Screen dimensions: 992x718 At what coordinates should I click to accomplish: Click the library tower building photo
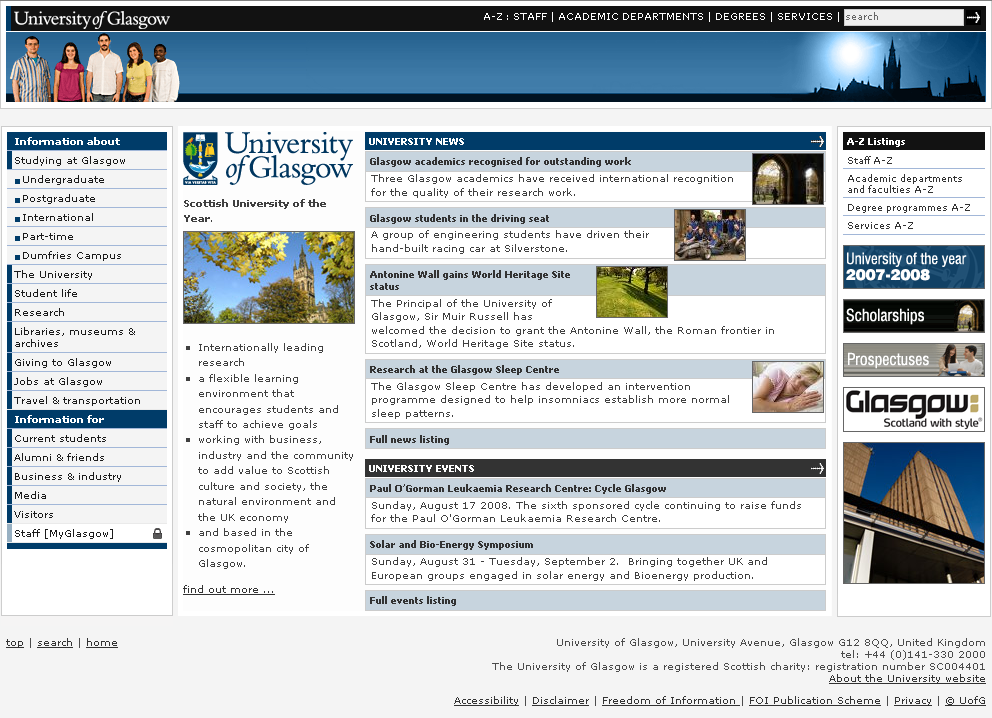click(x=914, y=512)
